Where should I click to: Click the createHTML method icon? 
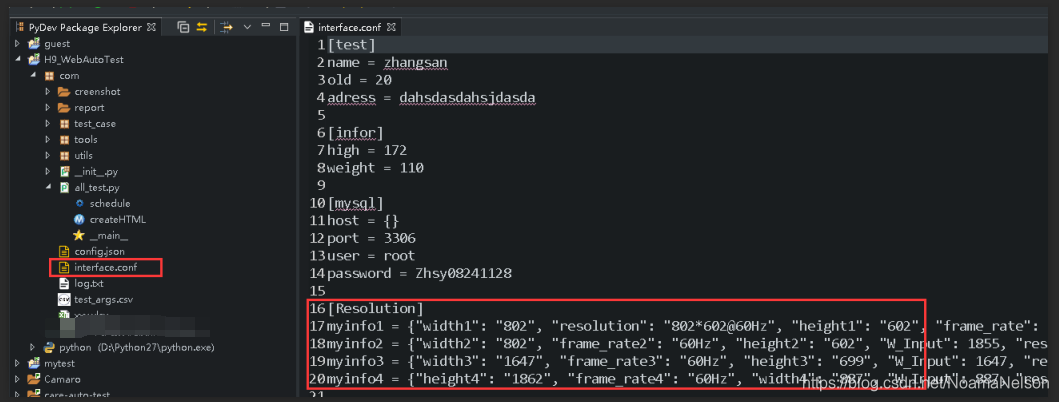[79, 220]
